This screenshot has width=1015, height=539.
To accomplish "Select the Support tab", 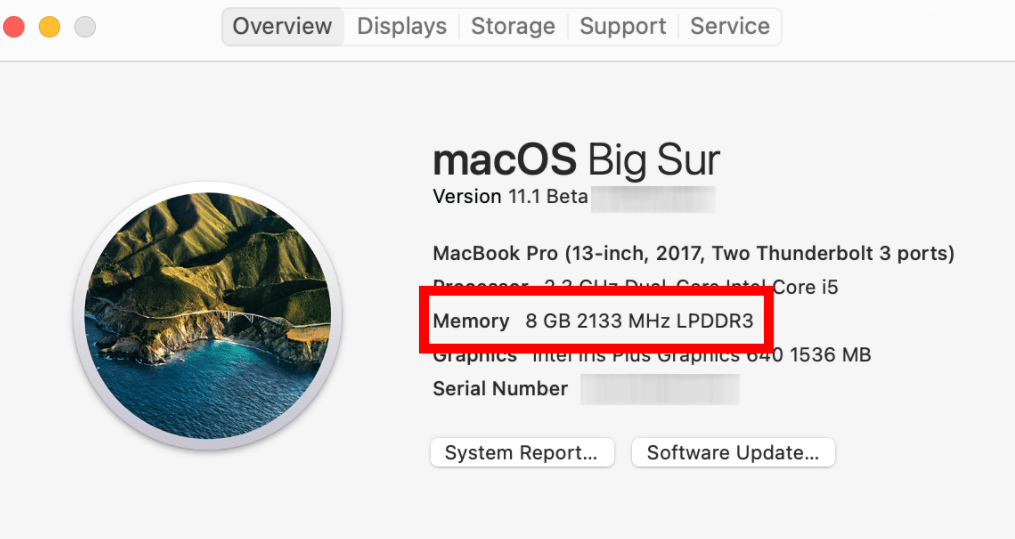I will (x=622, y=26).
